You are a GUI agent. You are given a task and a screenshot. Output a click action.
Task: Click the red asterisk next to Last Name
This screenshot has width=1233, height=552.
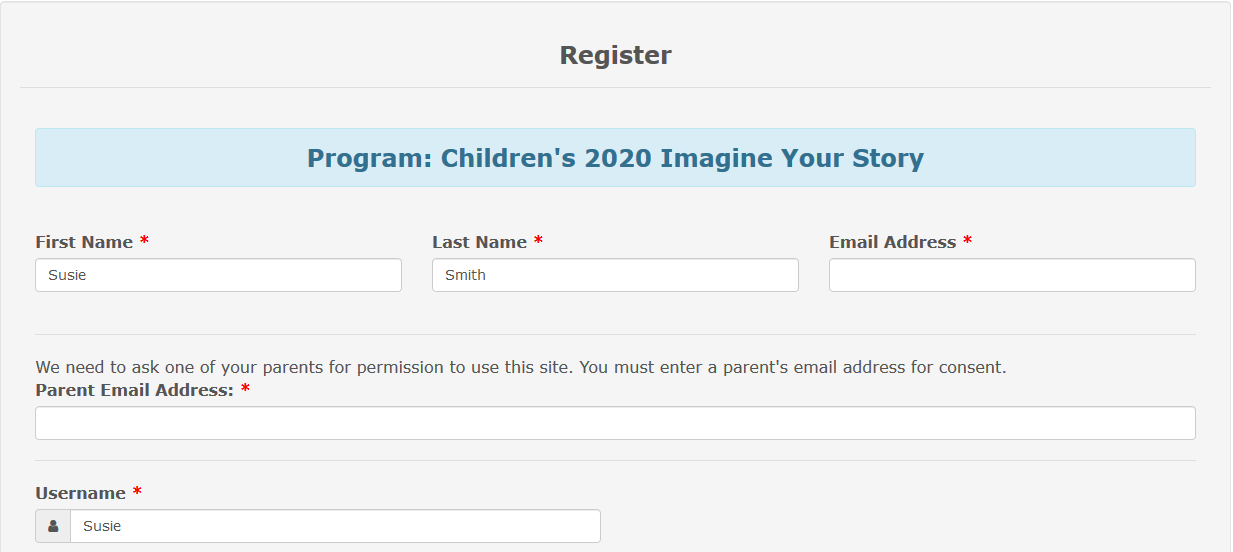coord(538,241)
